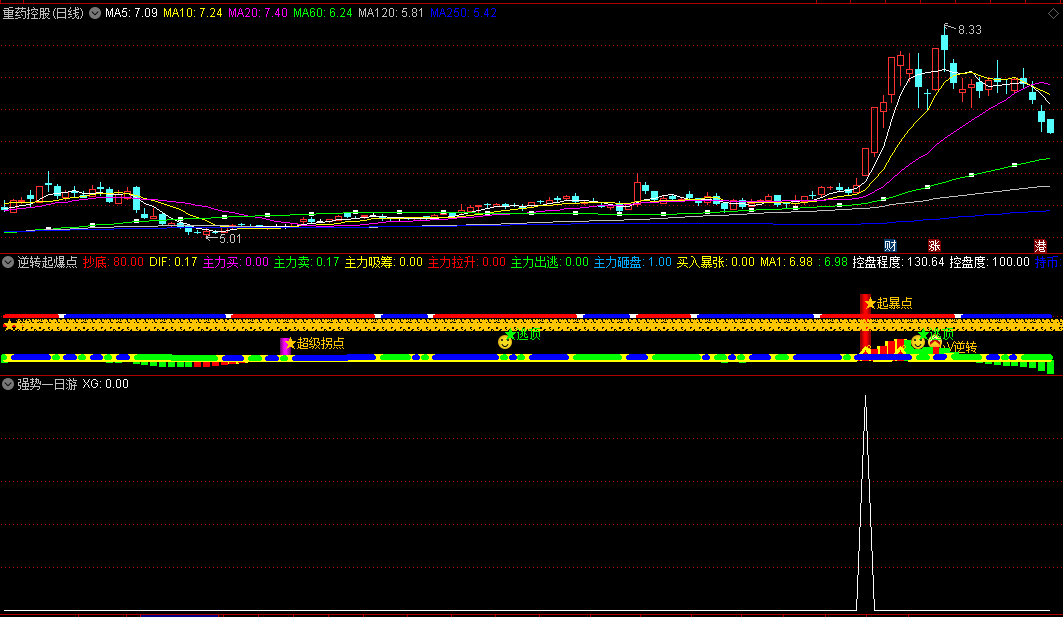Viewport: 1063px width, 617px height.
Task: Select the 控盘度: 100.00 value
Action: click(990, 262)
